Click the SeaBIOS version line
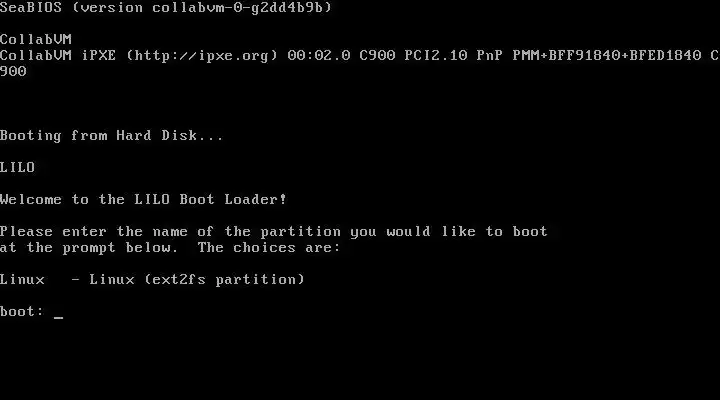The image size is (720, 400). pyautogui.click(x=166, y=7)
